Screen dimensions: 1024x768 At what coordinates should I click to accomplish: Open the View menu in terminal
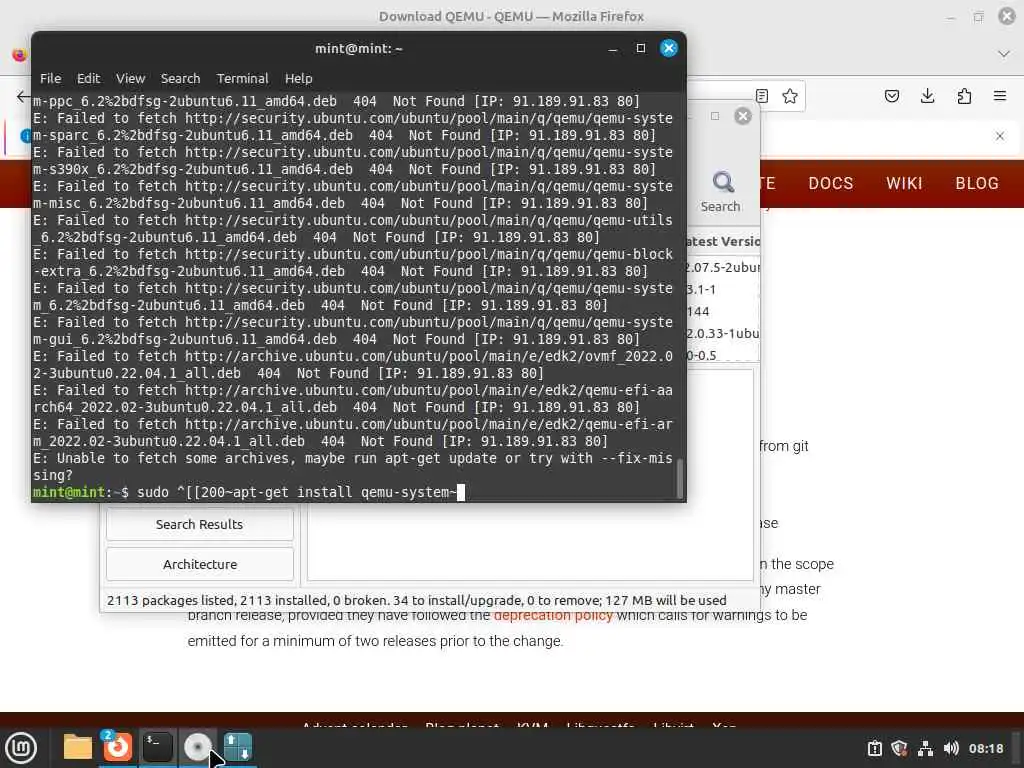point(130,78)
